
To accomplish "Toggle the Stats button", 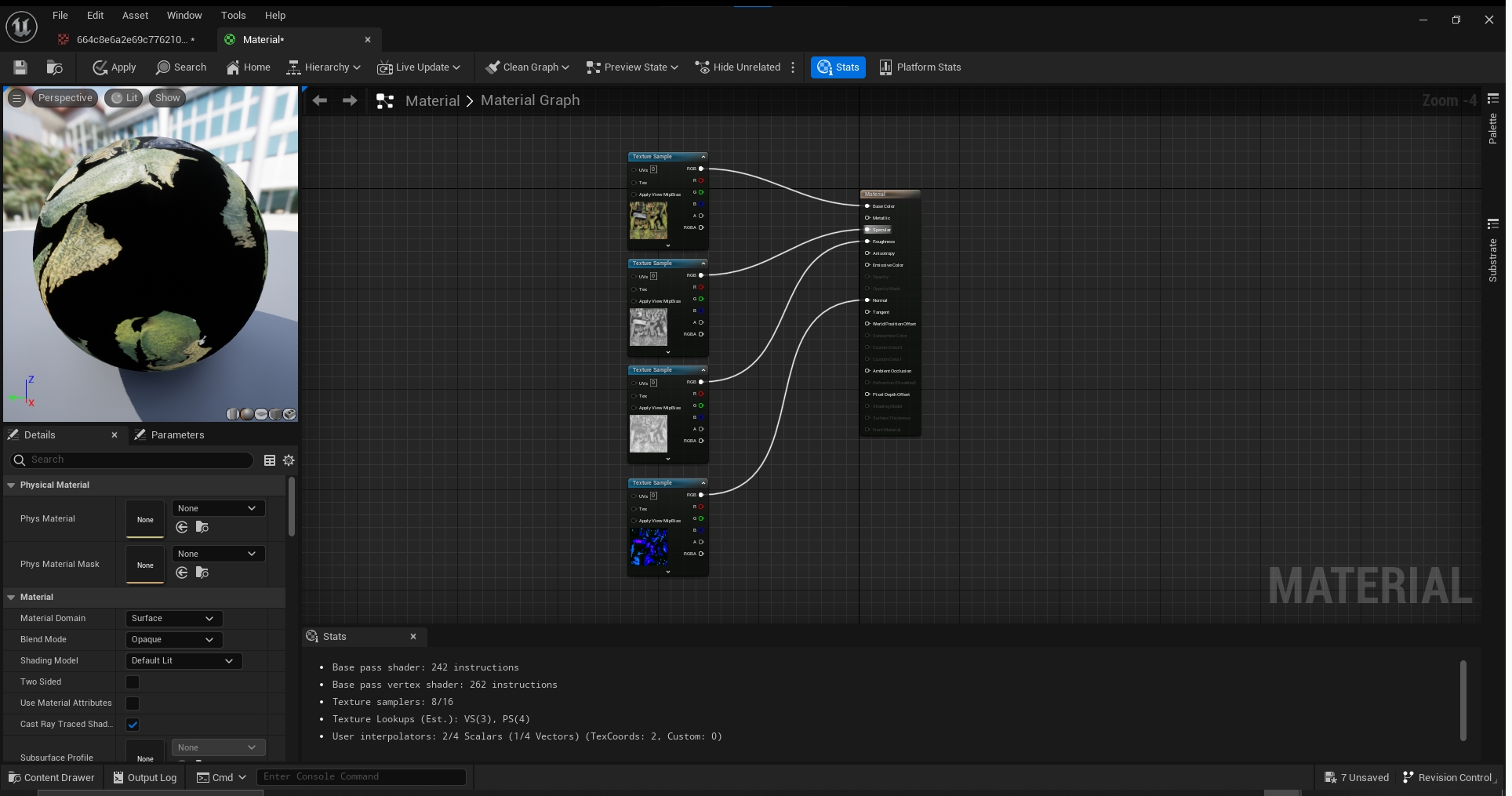I will click(x=838, y=67).
